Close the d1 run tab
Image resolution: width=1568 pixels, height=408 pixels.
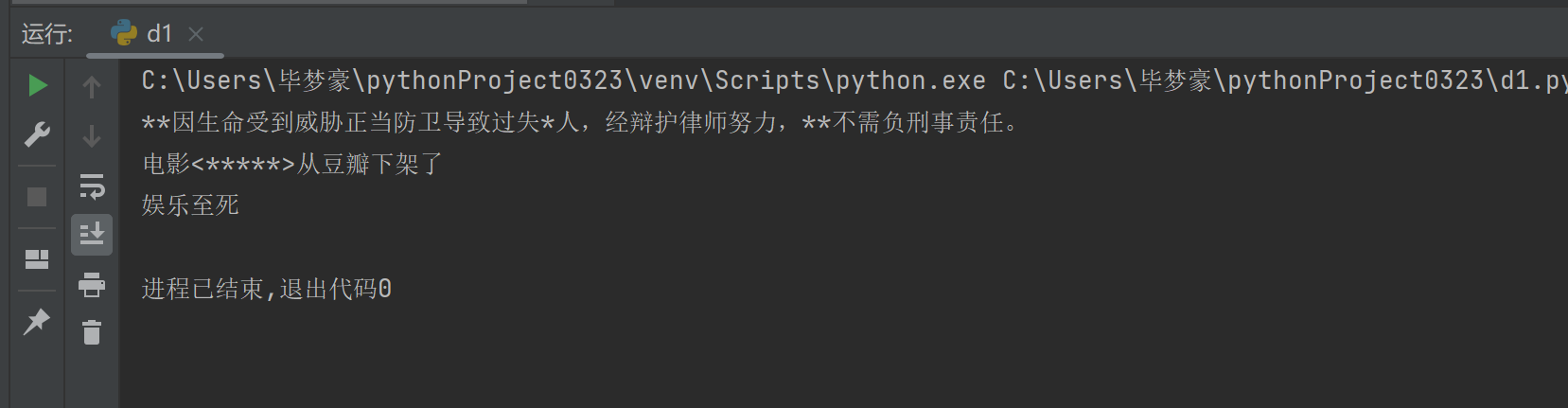point(196,34)
